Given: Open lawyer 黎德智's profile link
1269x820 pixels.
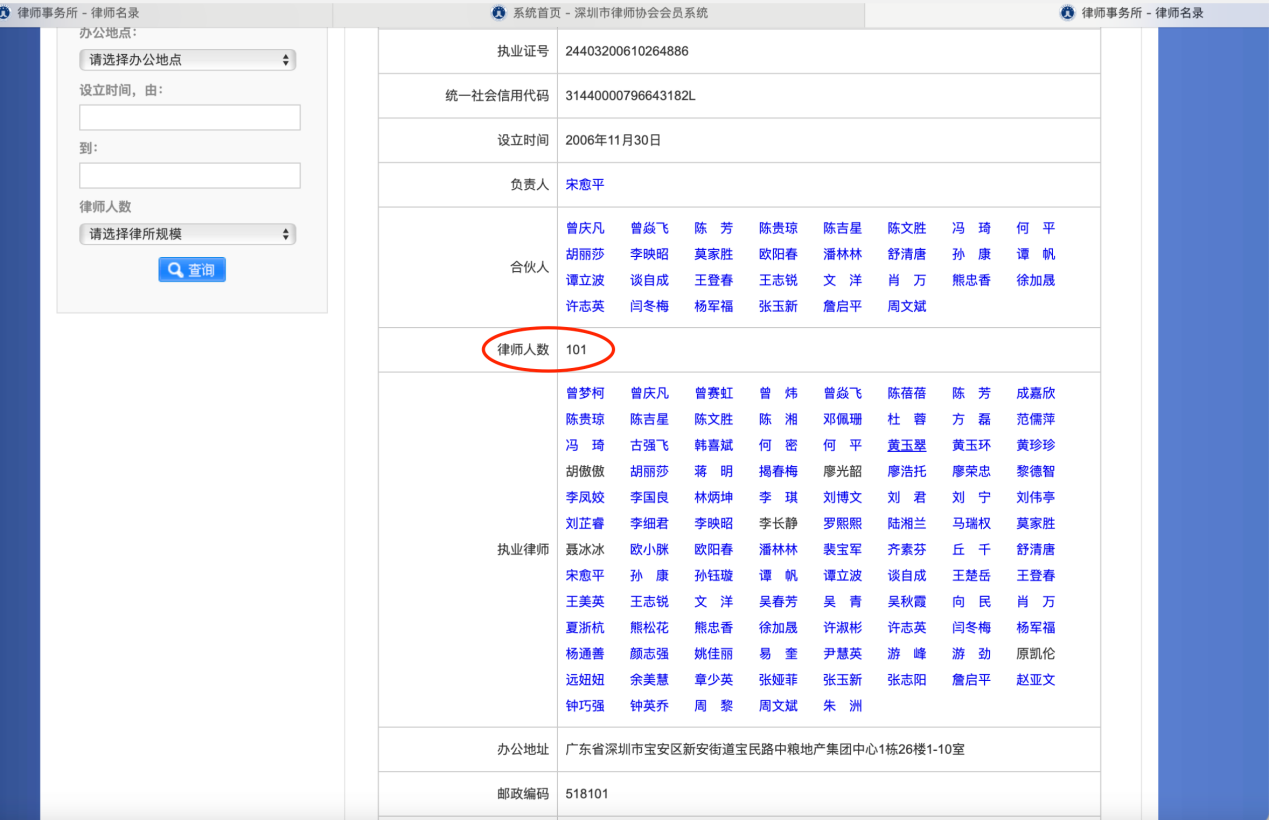Looking at the screenshot, I should coord(1036,471).
